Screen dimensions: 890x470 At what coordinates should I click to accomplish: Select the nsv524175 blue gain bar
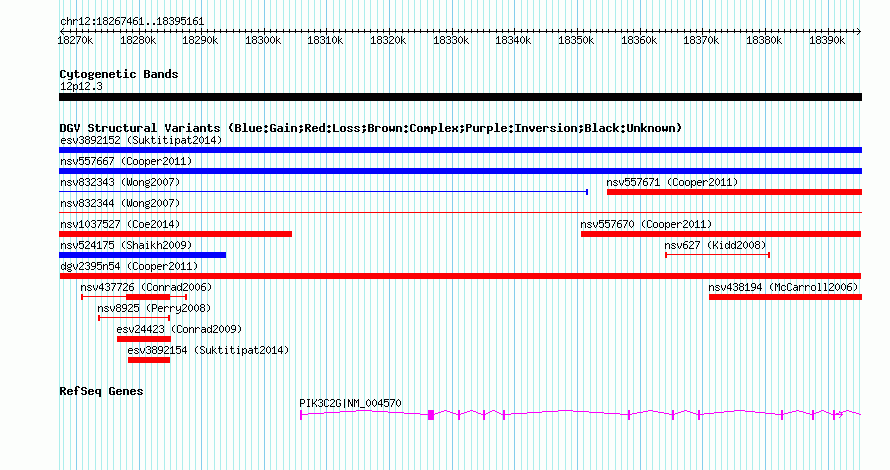(x=142, y=255)
